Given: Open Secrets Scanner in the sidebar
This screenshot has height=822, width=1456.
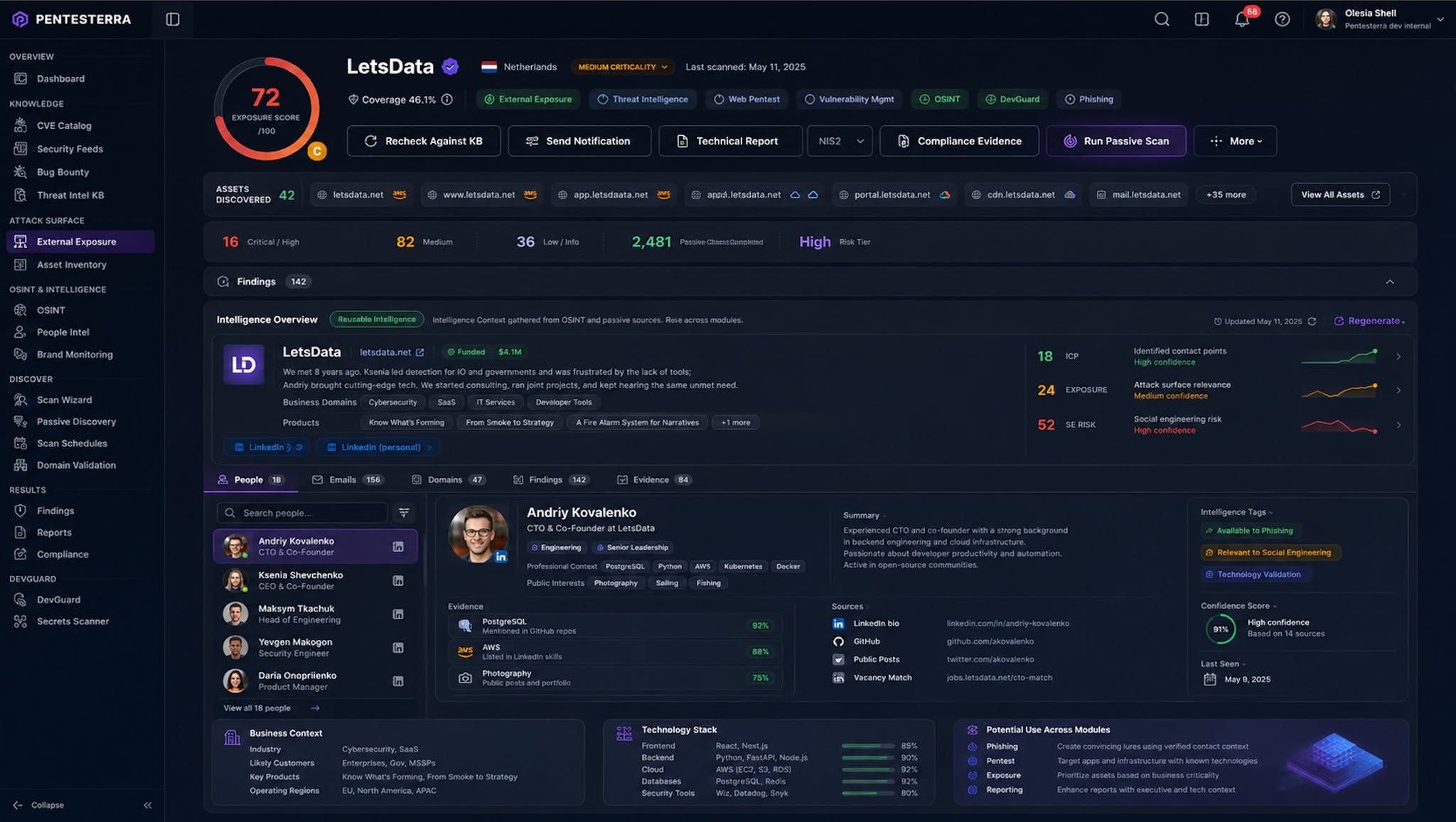Looking at the screenshot, I should 73,621.
